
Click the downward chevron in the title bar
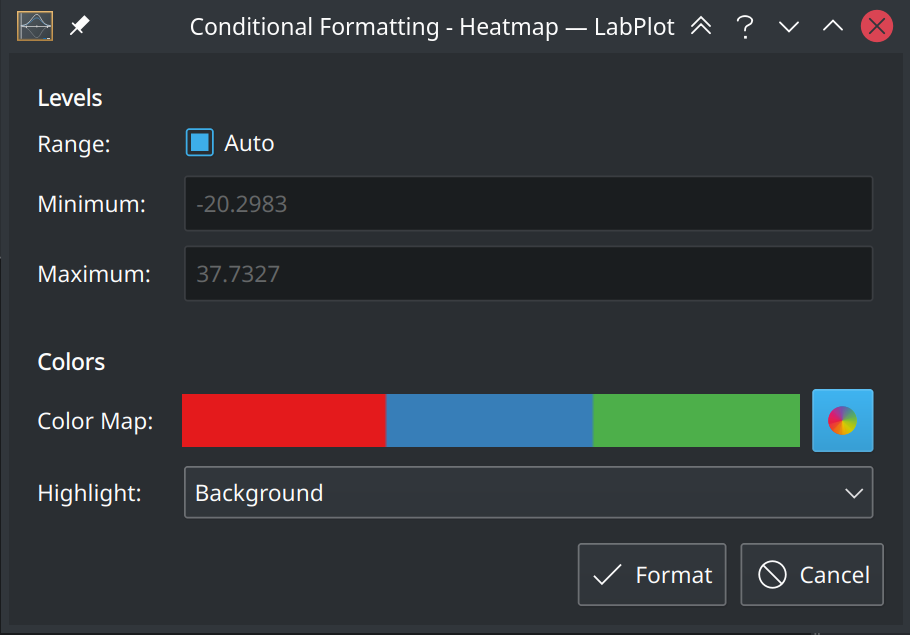click(788, 26)
